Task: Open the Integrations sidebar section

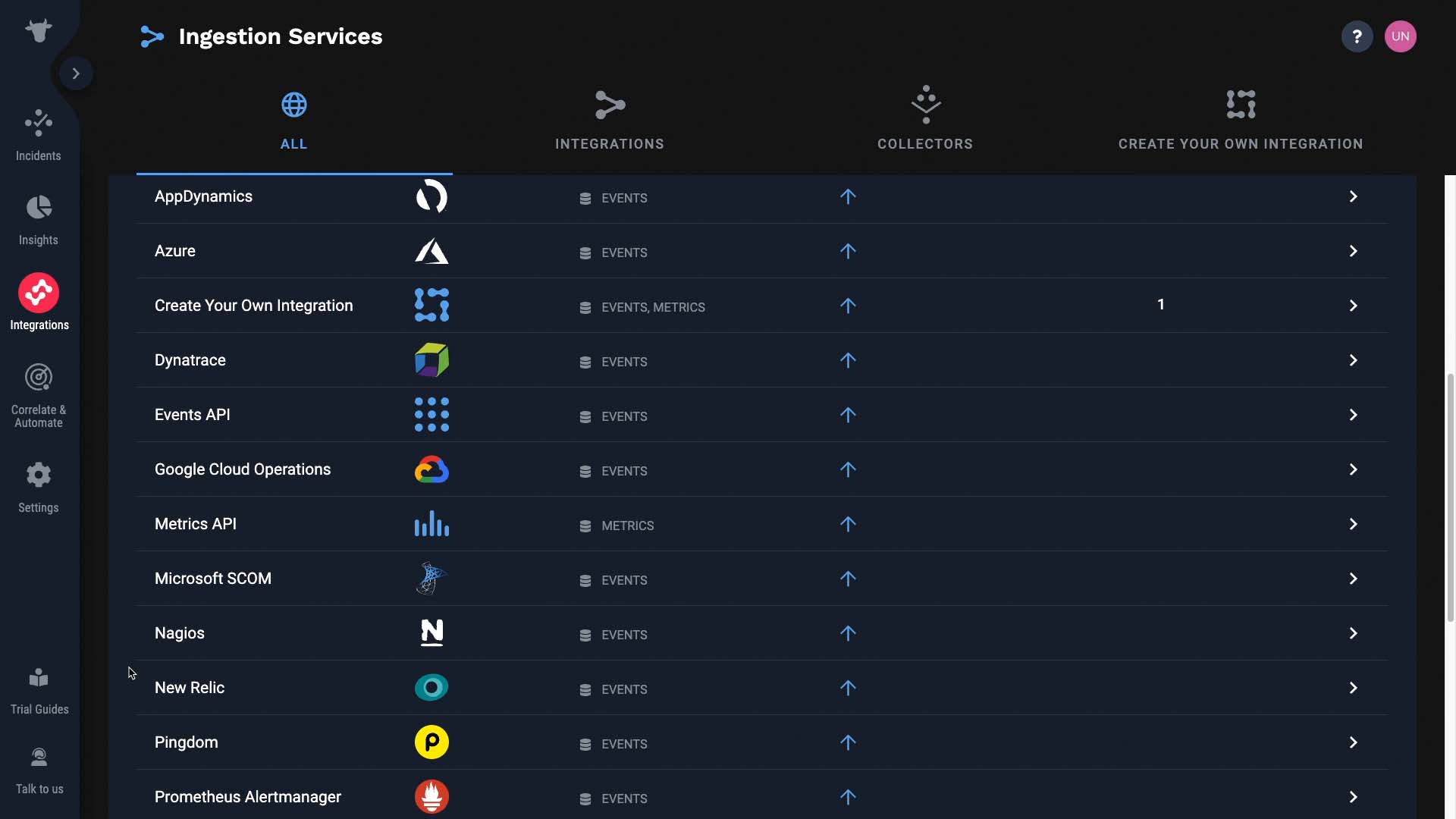Action: click(39, 303)
